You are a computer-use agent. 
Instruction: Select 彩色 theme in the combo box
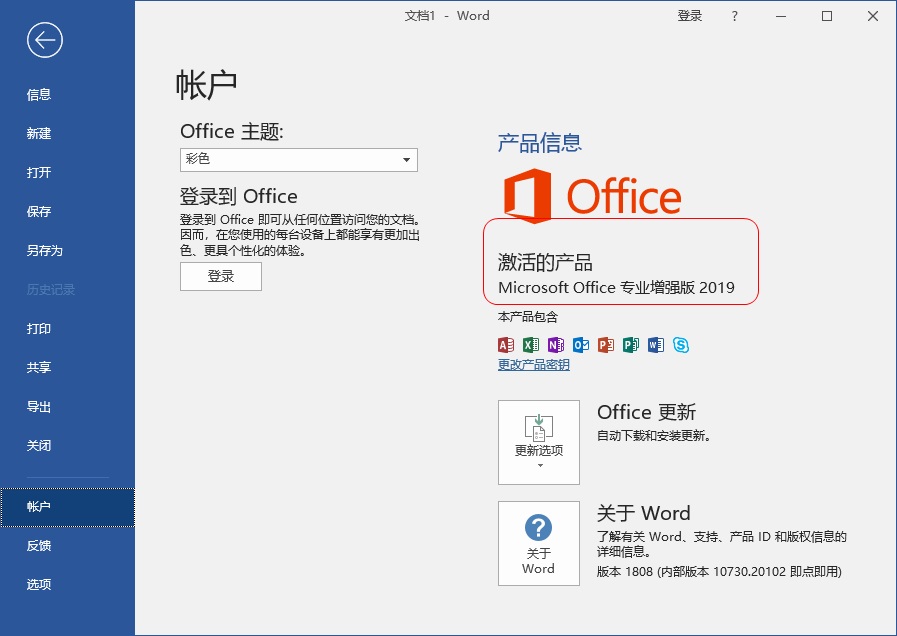pos(298,160)
